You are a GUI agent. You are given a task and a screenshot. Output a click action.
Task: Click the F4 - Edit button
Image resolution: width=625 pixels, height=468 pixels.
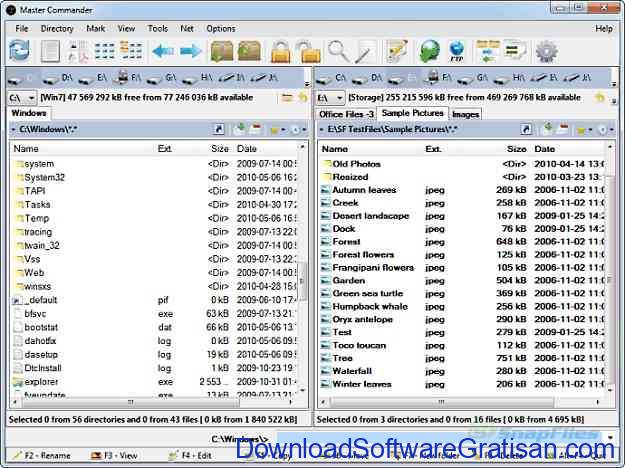point(191,455)
